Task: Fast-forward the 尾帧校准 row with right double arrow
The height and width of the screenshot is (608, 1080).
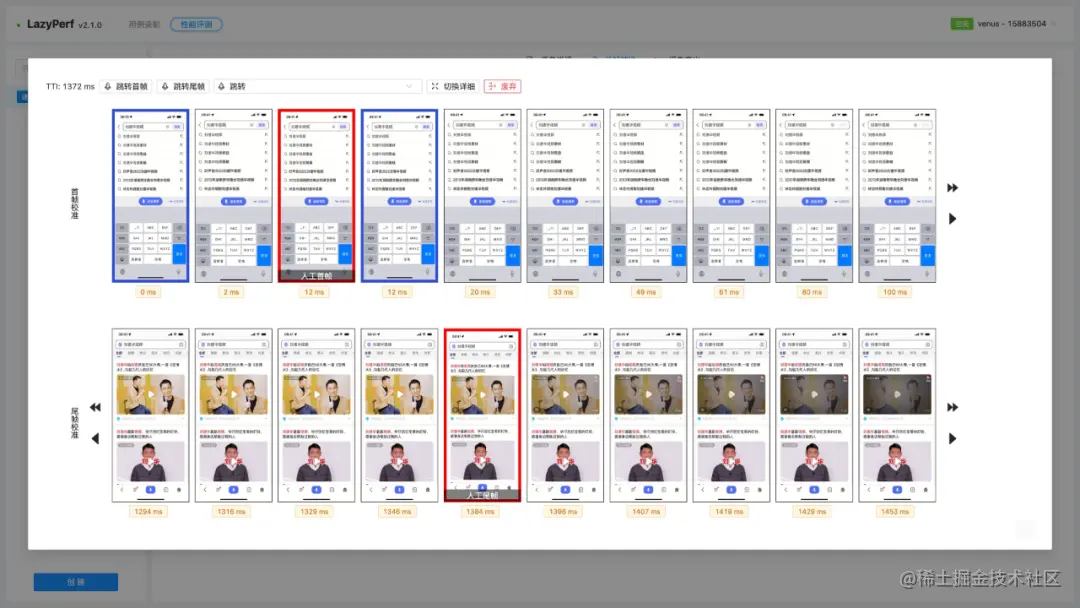Action: tap(953, 407)
